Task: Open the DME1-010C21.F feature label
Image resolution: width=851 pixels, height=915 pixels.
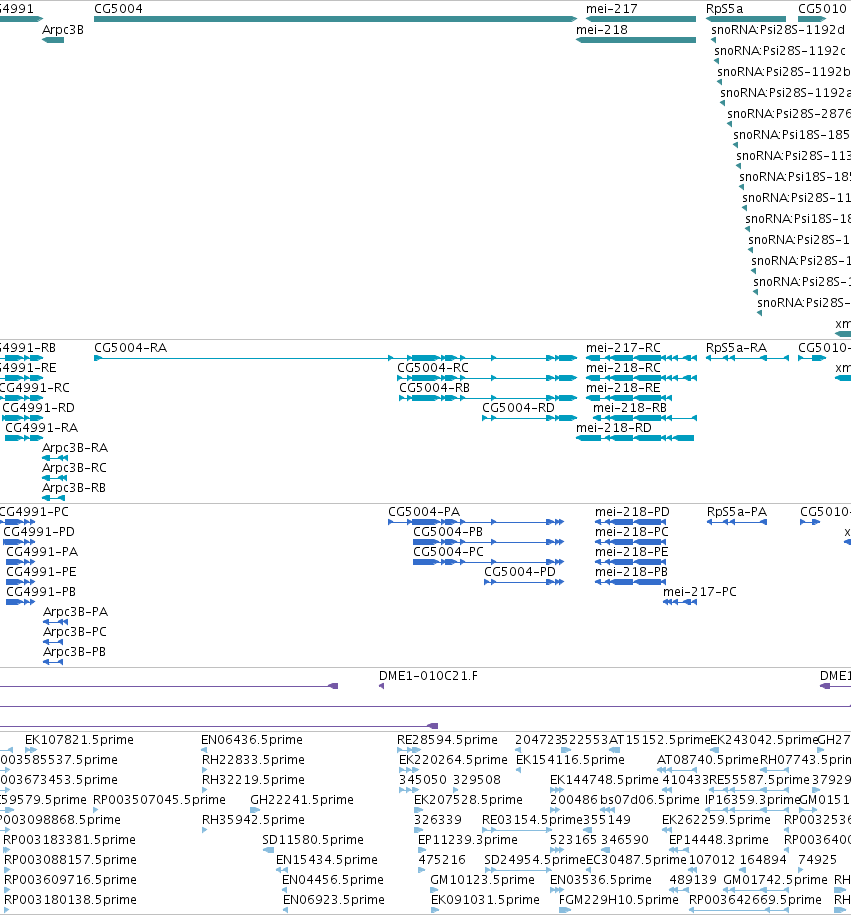Action: 428,676
